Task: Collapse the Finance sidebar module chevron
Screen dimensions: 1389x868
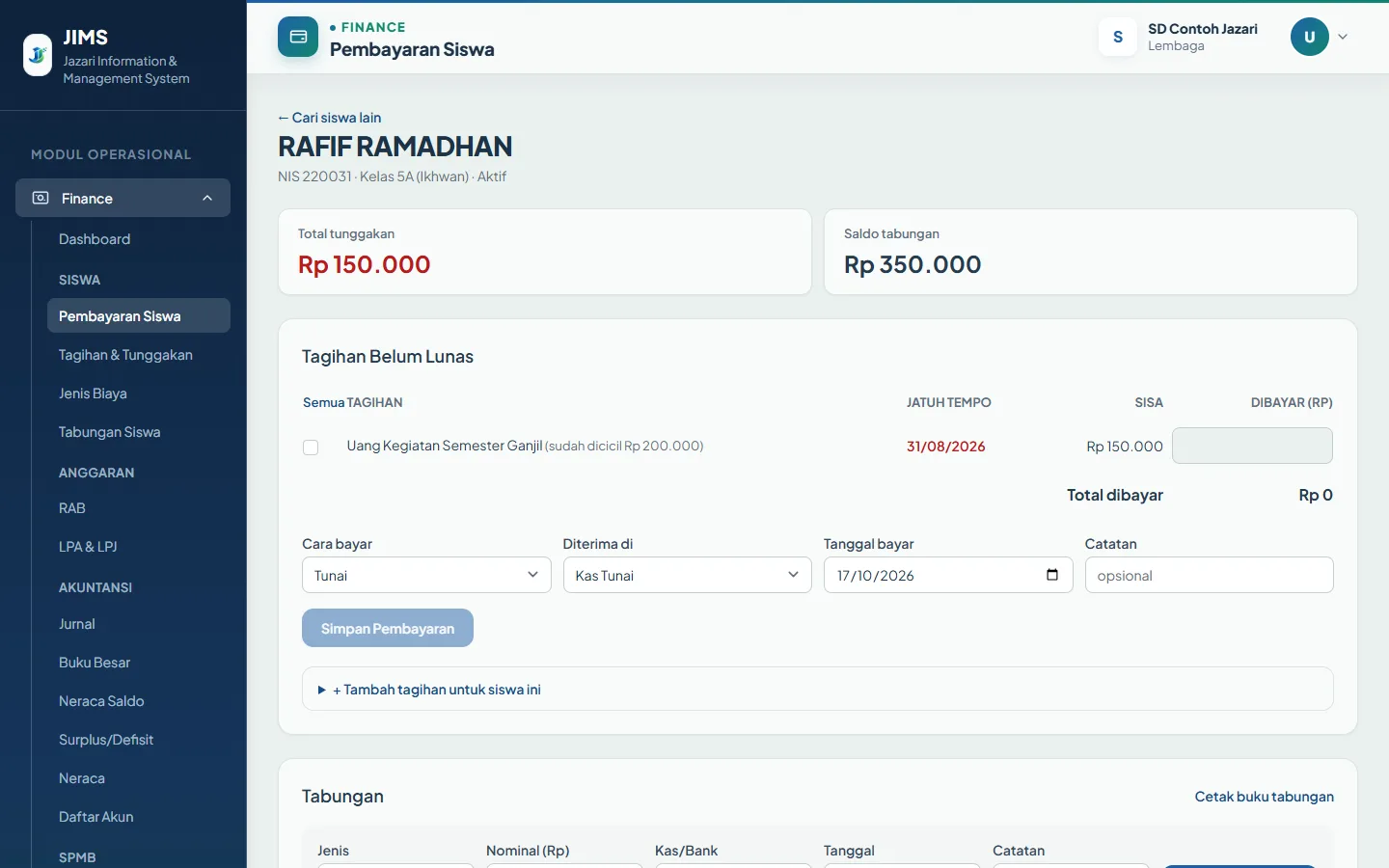Action: point(207,198)
